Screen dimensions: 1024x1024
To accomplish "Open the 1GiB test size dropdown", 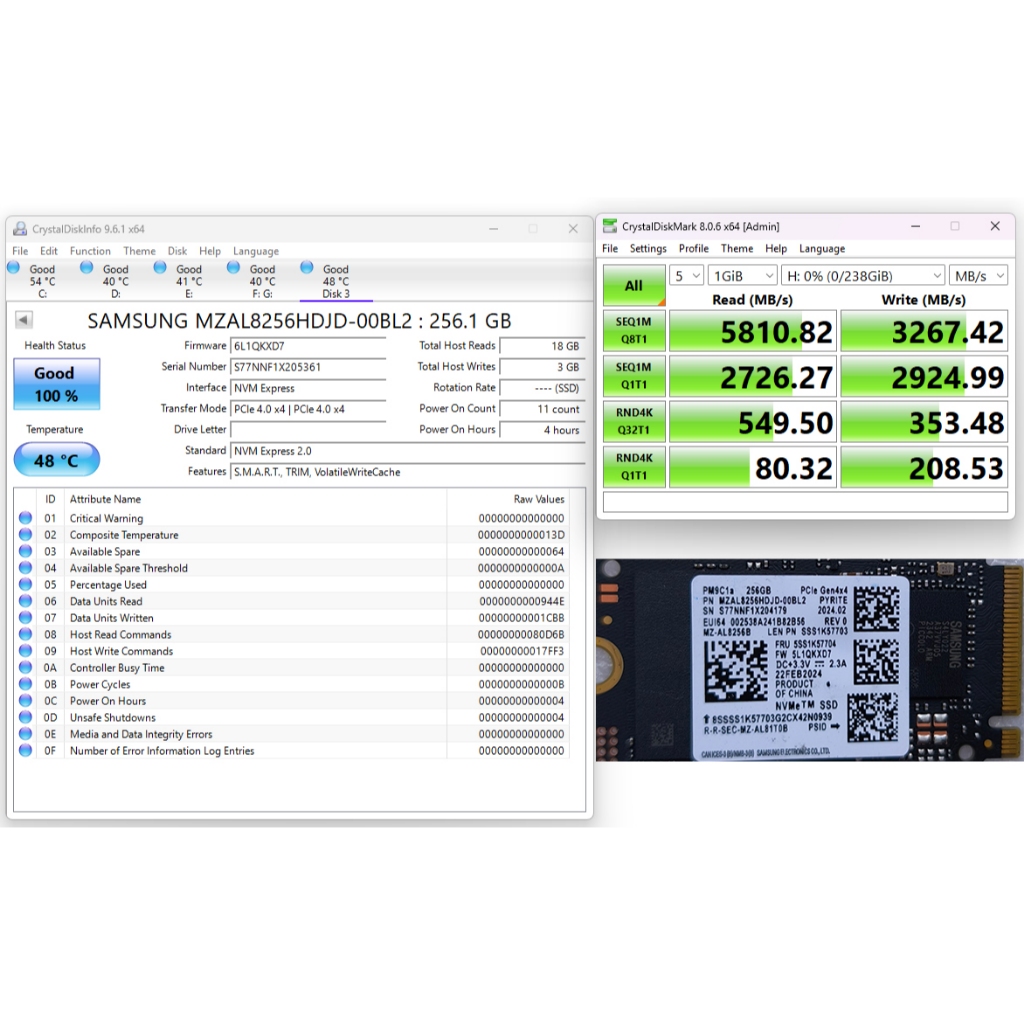I will coord(742,275).
